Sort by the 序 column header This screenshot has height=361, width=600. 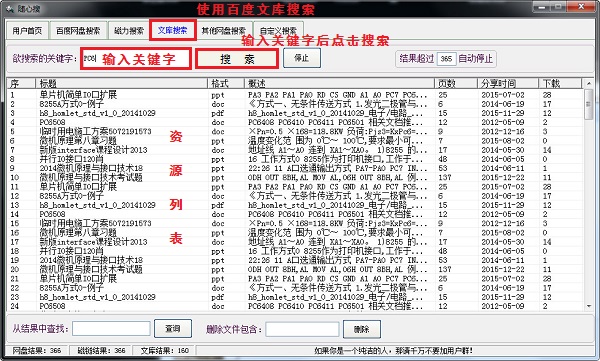[x=21, y=83]
